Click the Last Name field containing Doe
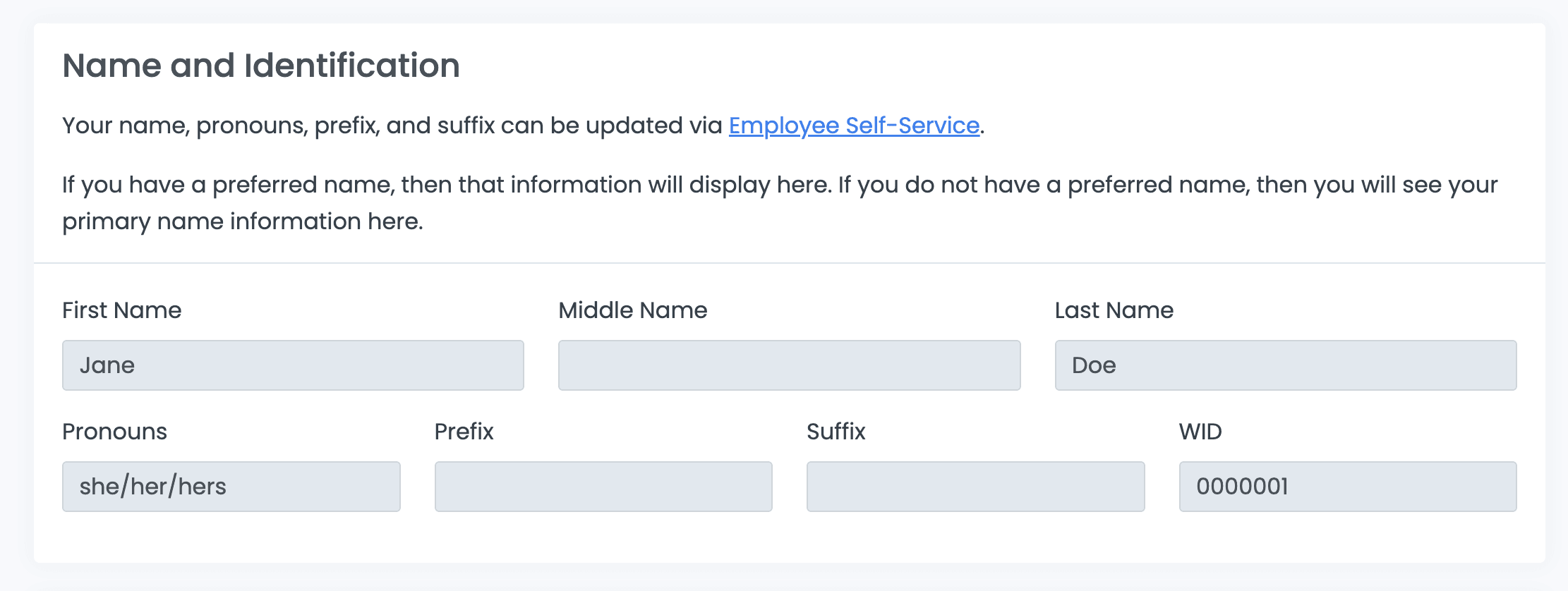 click(1285, 365)
